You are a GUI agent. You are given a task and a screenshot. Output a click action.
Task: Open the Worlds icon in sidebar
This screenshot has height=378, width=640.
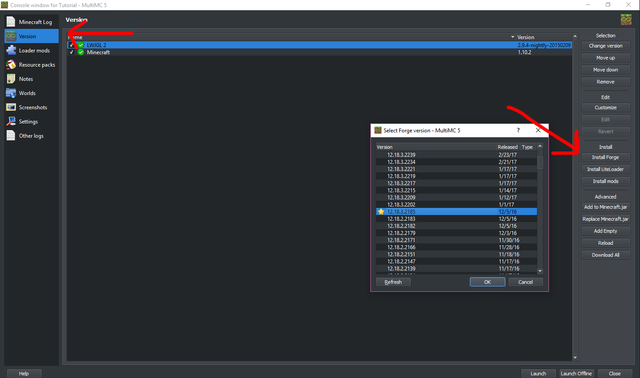[x=11, y=93]
